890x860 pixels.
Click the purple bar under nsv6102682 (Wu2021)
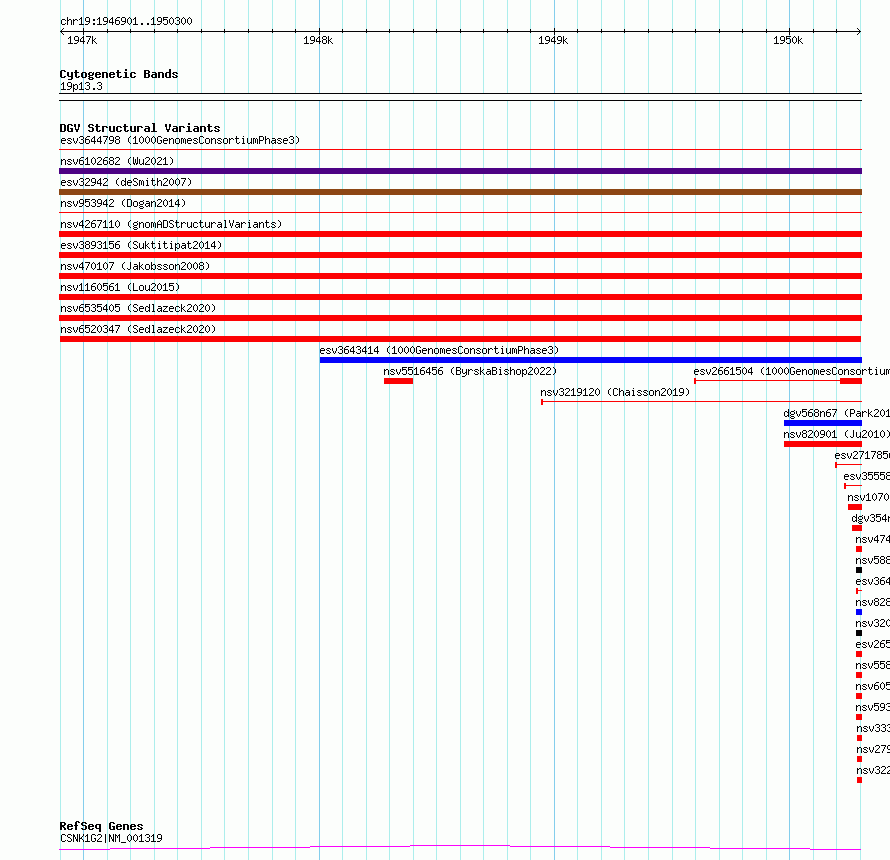pos(460,171)
